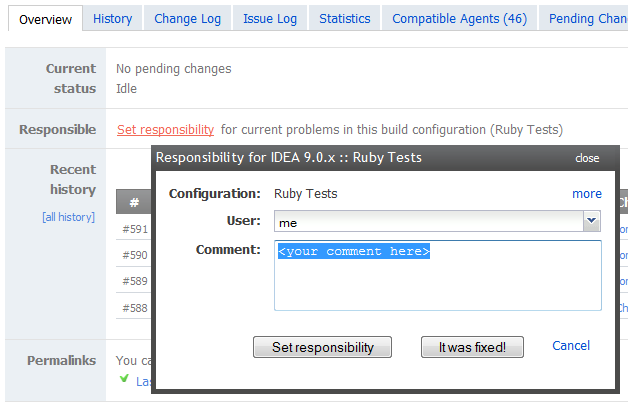Open the History tab
This screenshot has height=407, width=628.
pos(112,18)
